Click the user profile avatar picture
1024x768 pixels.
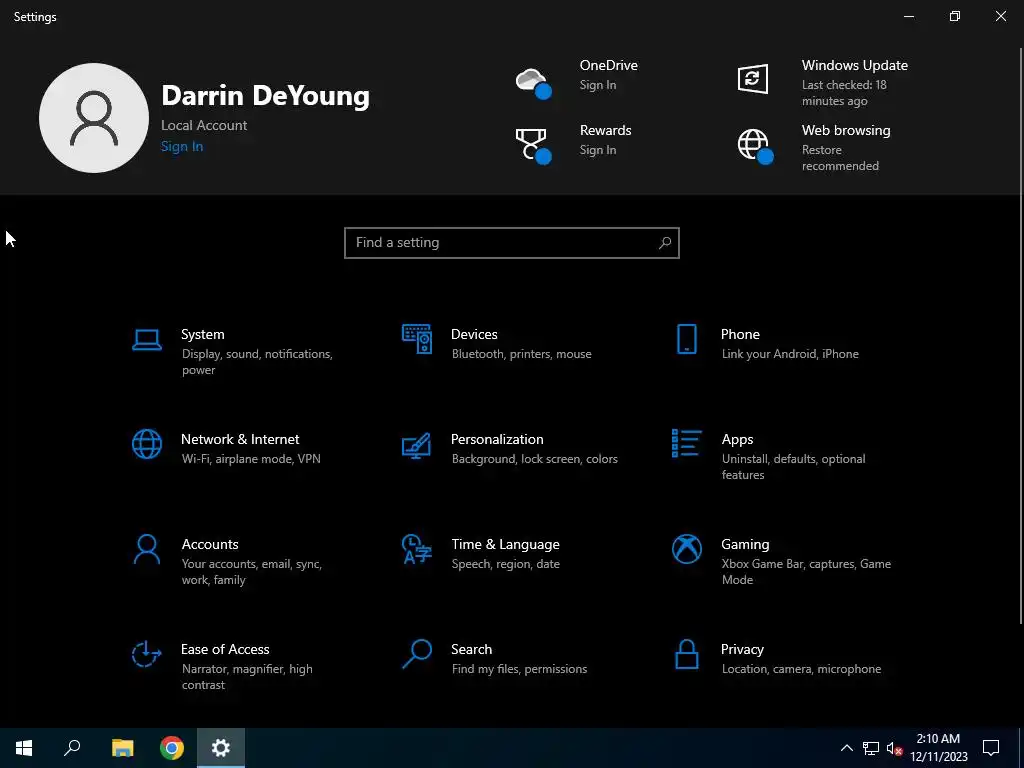pos(94,118)
